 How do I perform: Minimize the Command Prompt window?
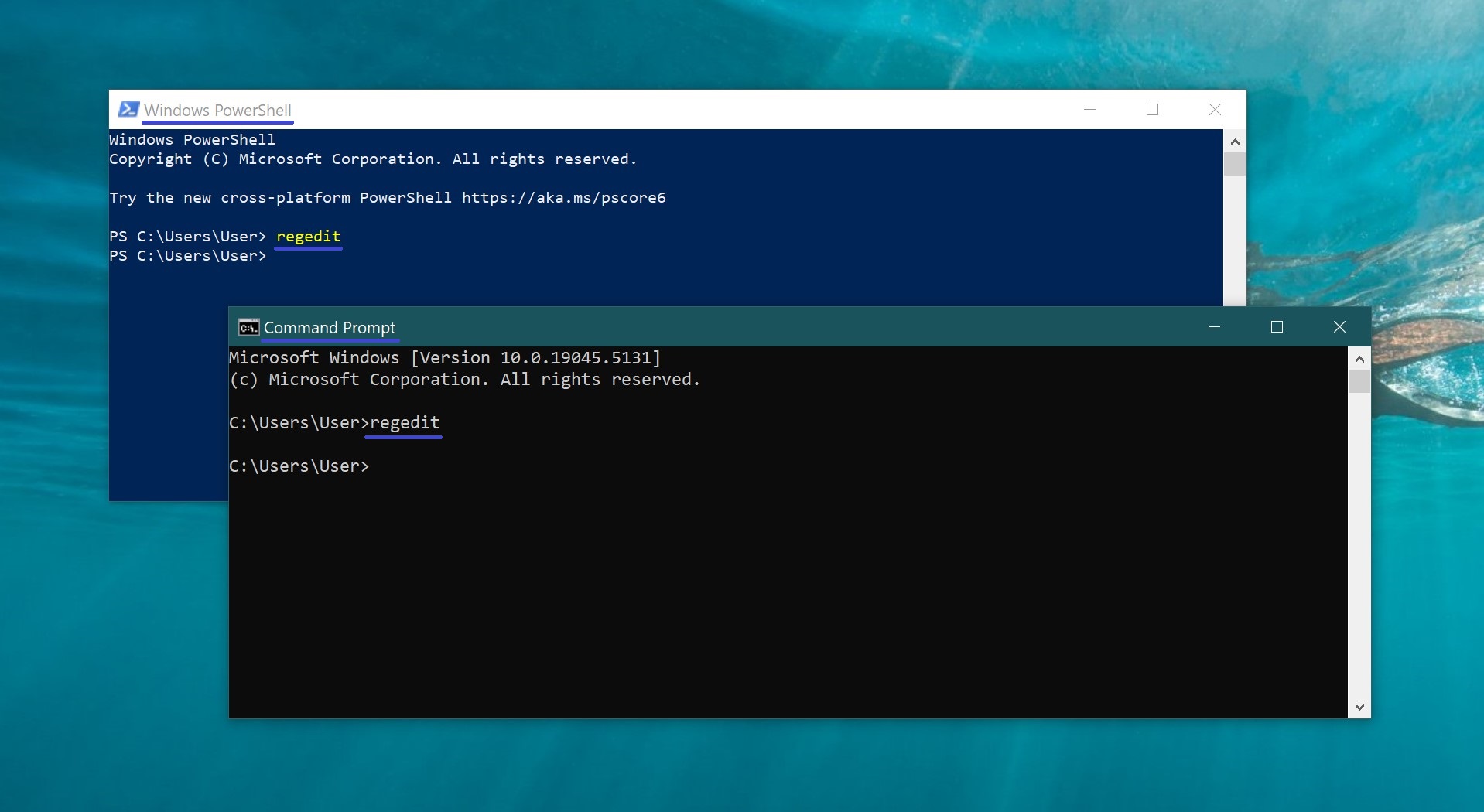(x=1214, y=327)
